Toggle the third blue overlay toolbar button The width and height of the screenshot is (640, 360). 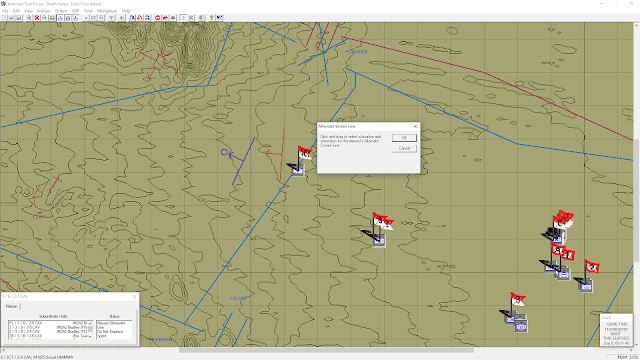tap(76, 18)
